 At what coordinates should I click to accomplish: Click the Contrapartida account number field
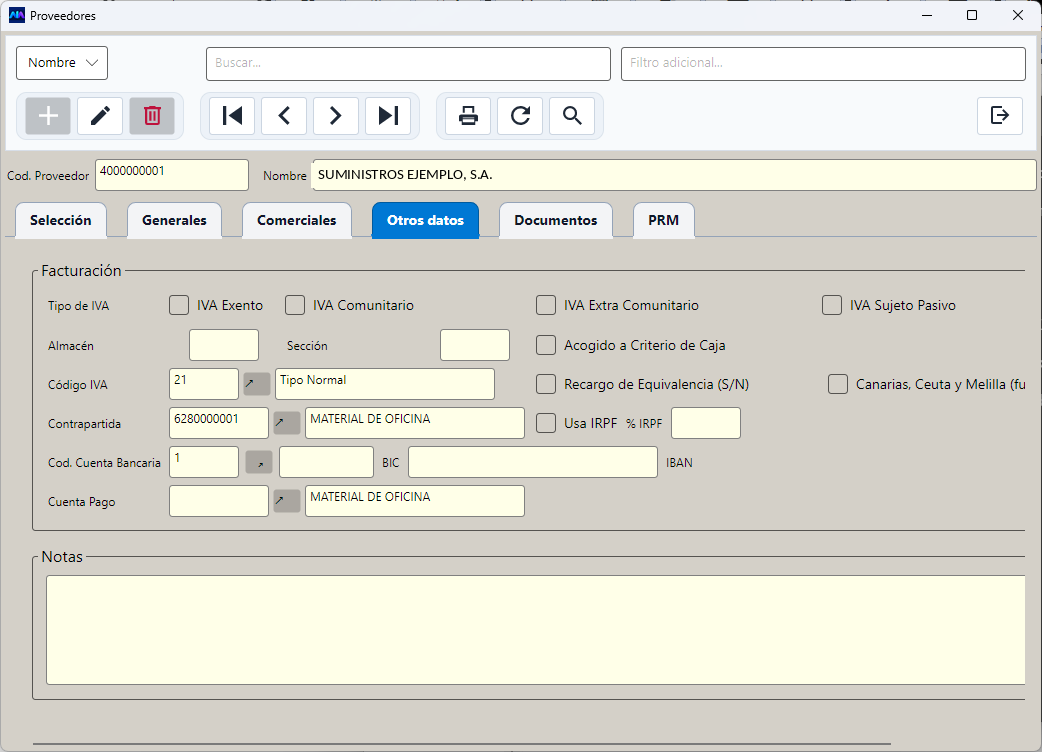click(219, 423)
